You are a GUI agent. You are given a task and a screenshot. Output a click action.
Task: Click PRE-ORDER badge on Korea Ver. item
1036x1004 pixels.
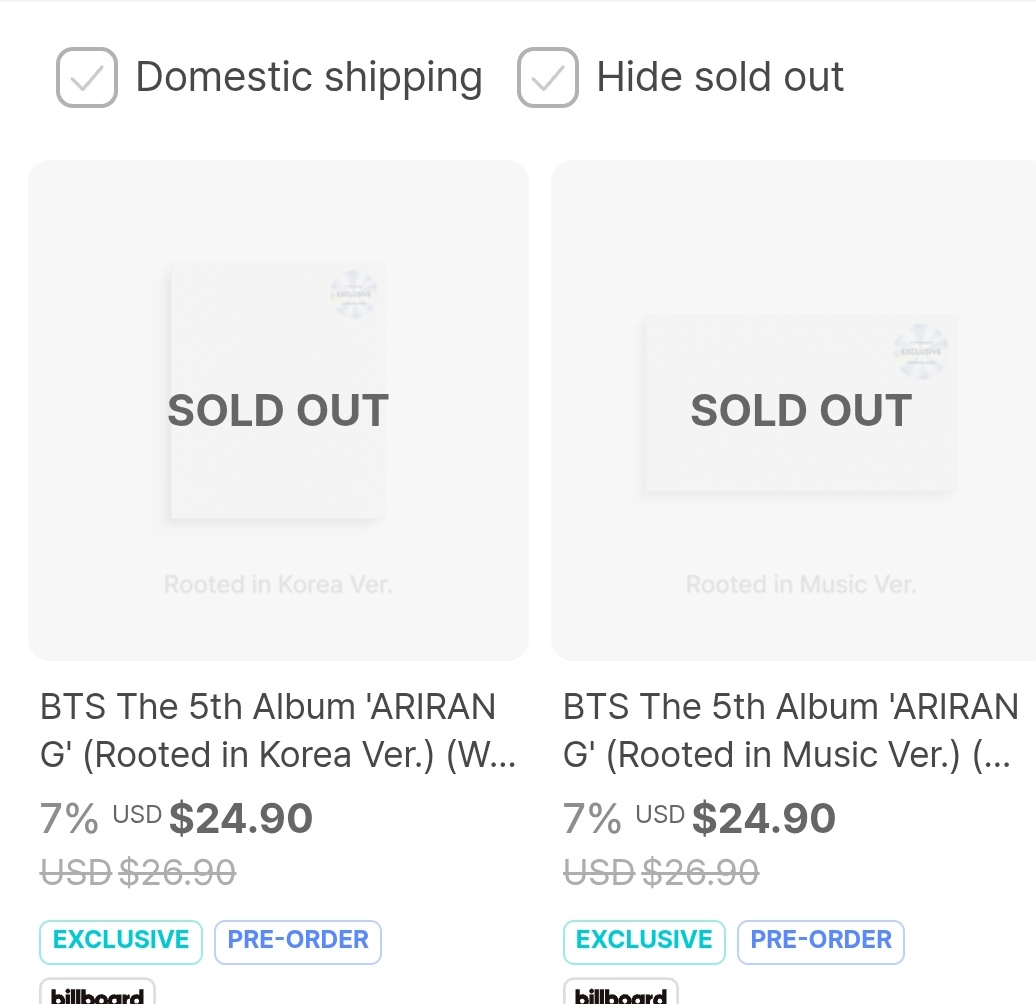tap(298, 942)
